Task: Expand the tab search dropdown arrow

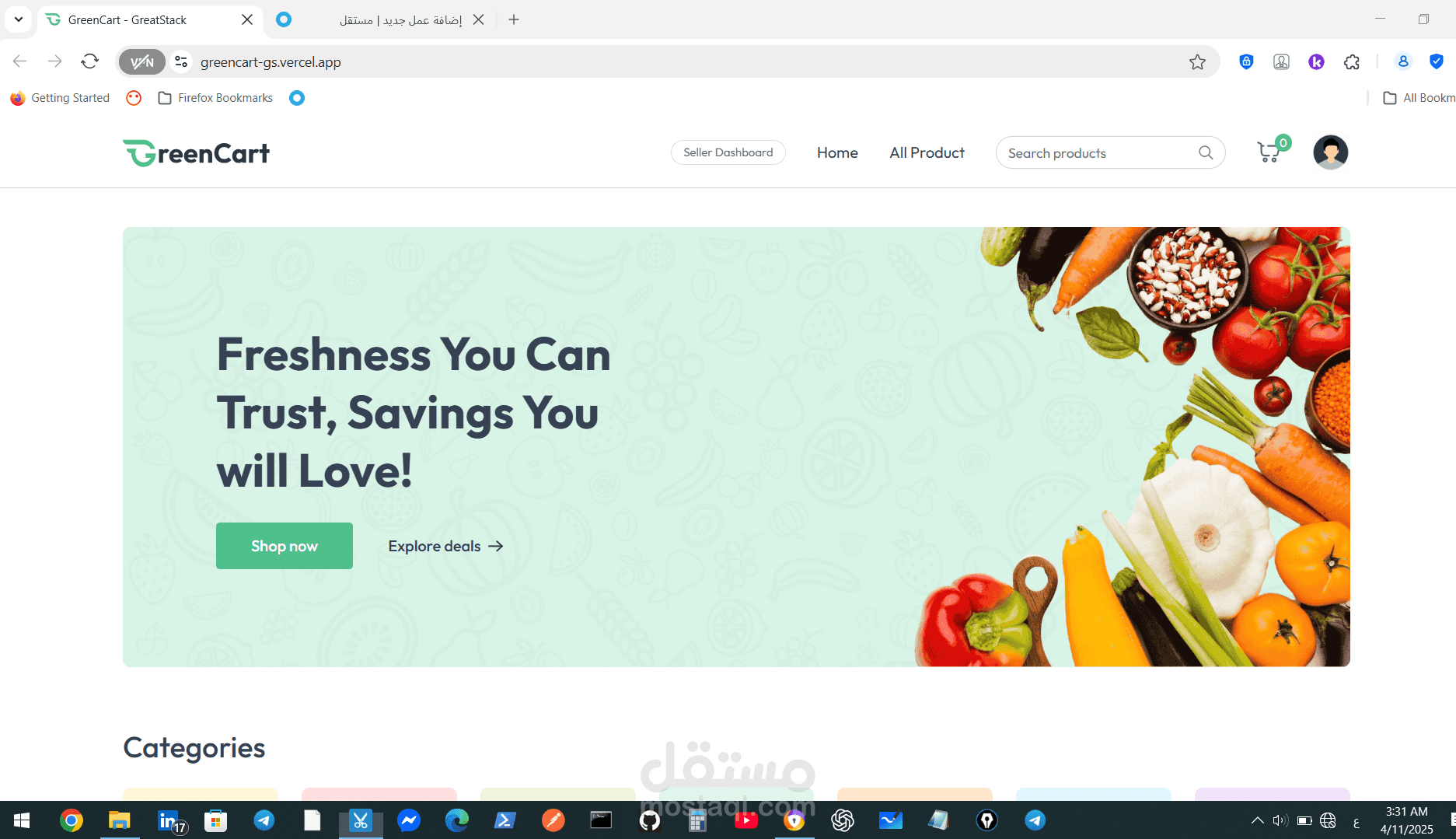Action: (x=19, y=19)
